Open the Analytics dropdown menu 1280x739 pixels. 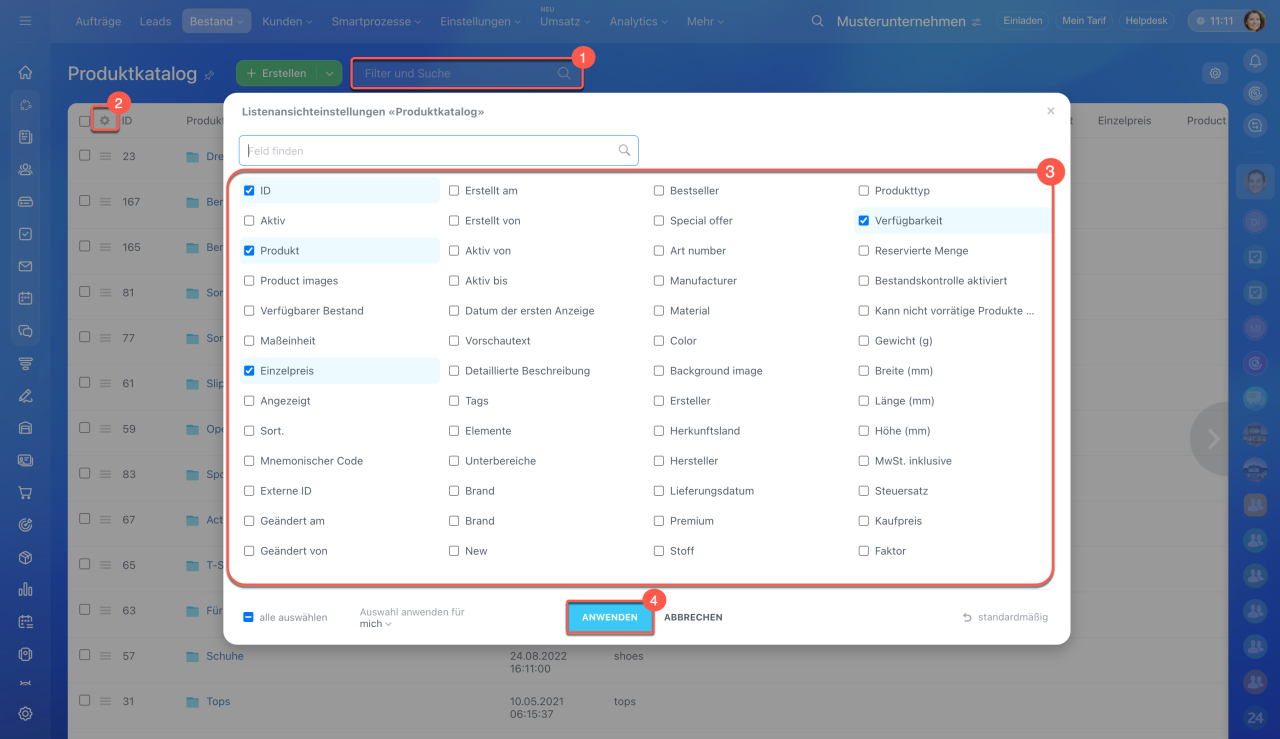pos(640,21)
